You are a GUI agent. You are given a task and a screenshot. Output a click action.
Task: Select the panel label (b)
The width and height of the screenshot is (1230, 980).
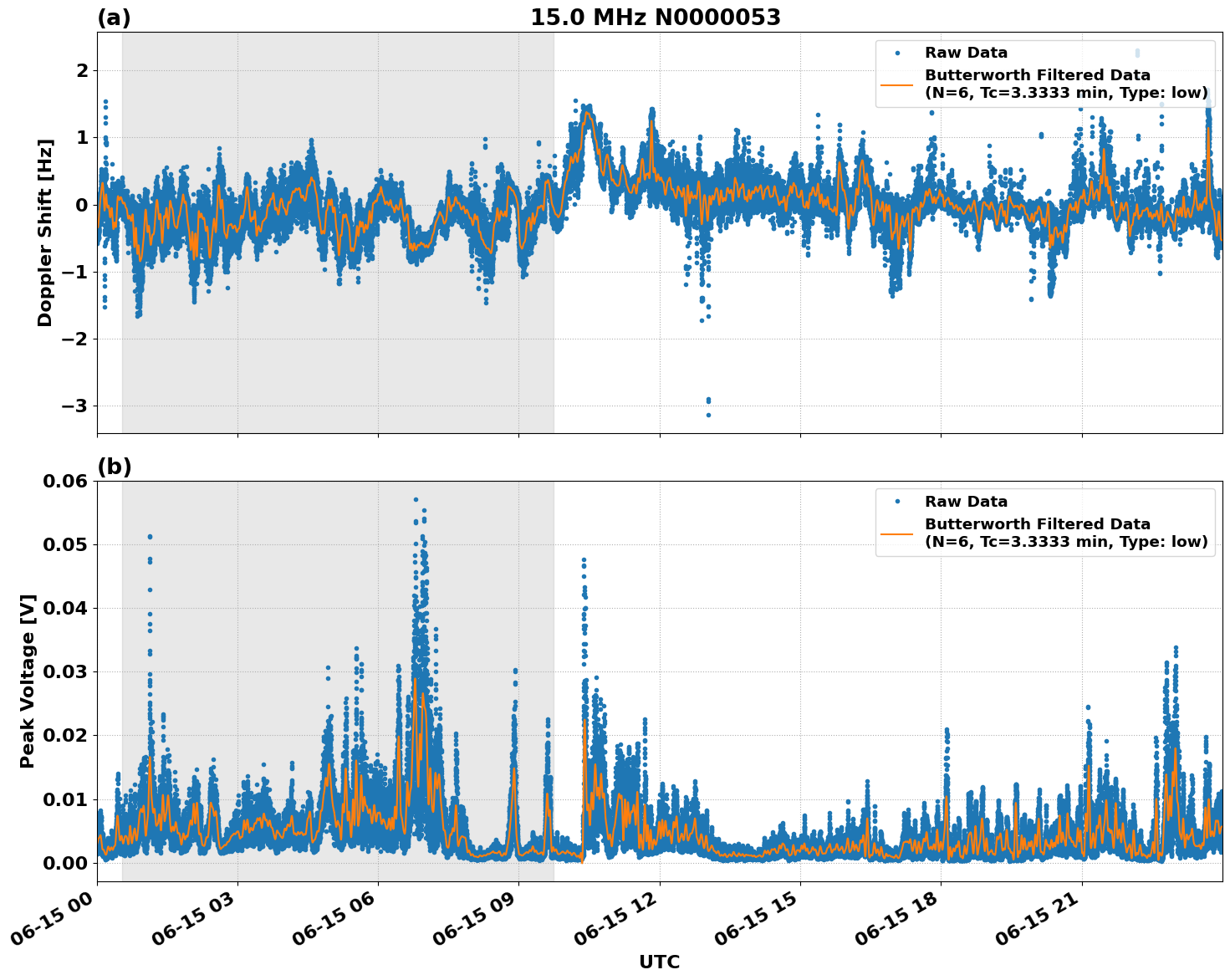pyautogui.click(x=114, y=465)
